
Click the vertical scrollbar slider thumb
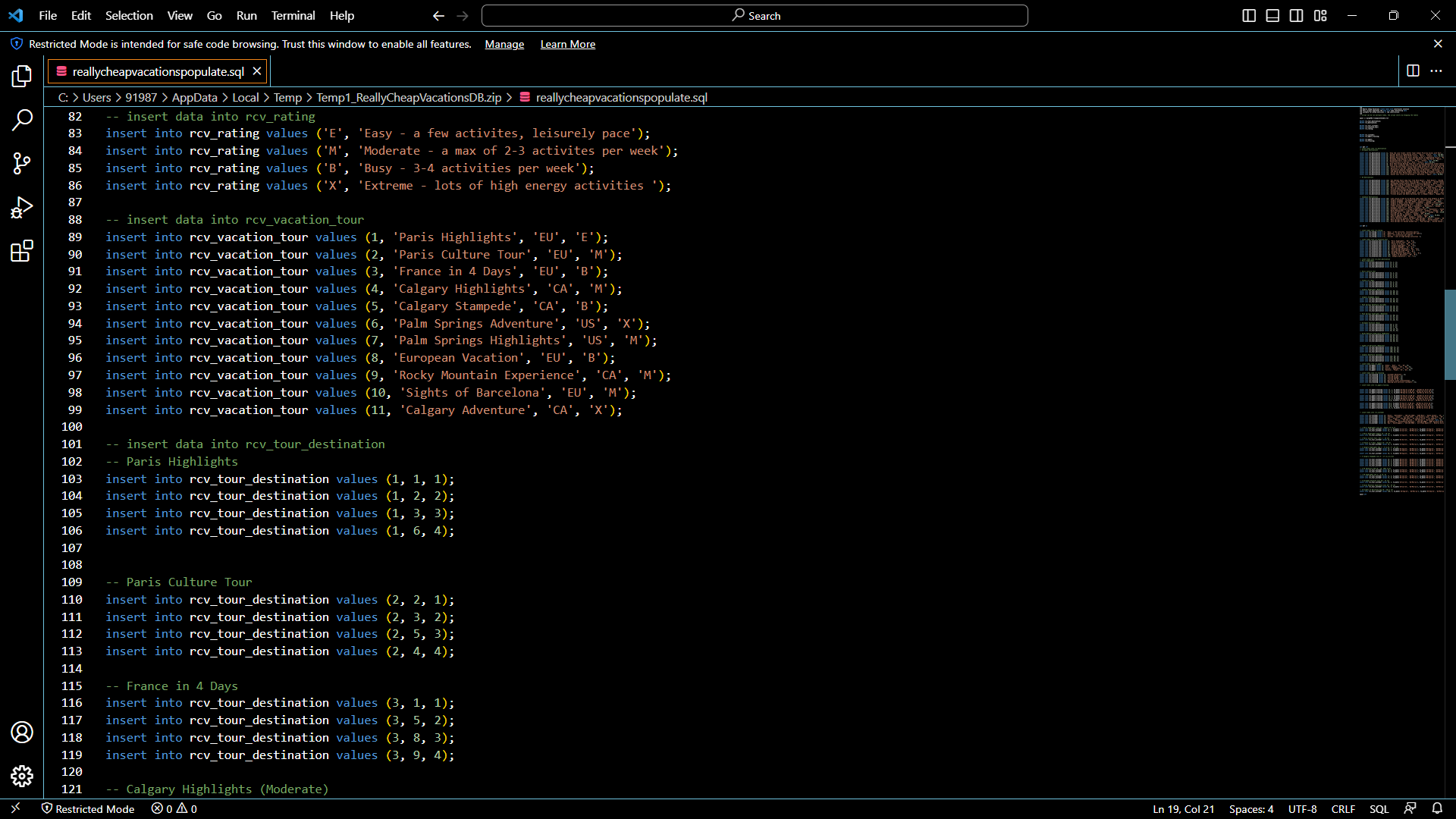click(x=1449, y=334)
